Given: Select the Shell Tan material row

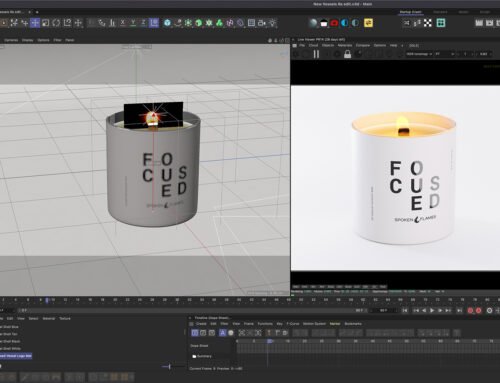Looking at the screenshot, I should pos(9,334).
